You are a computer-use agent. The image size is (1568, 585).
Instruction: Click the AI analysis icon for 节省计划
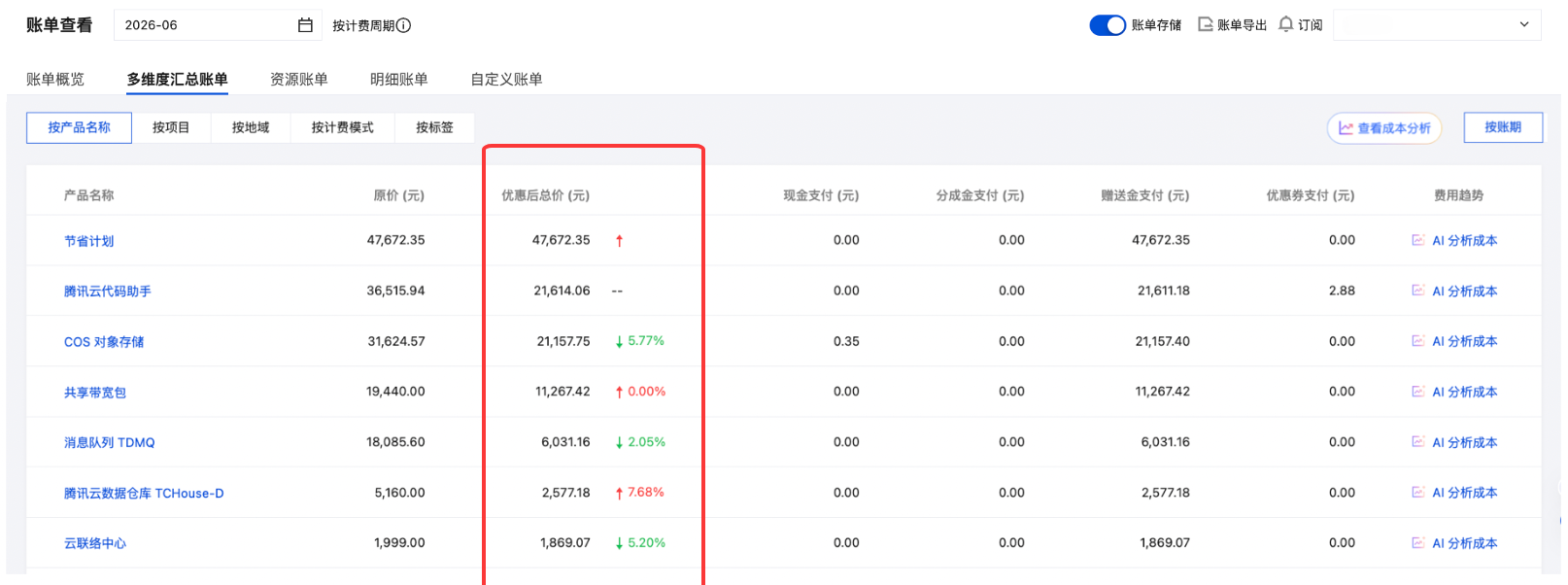(1418, 240)
